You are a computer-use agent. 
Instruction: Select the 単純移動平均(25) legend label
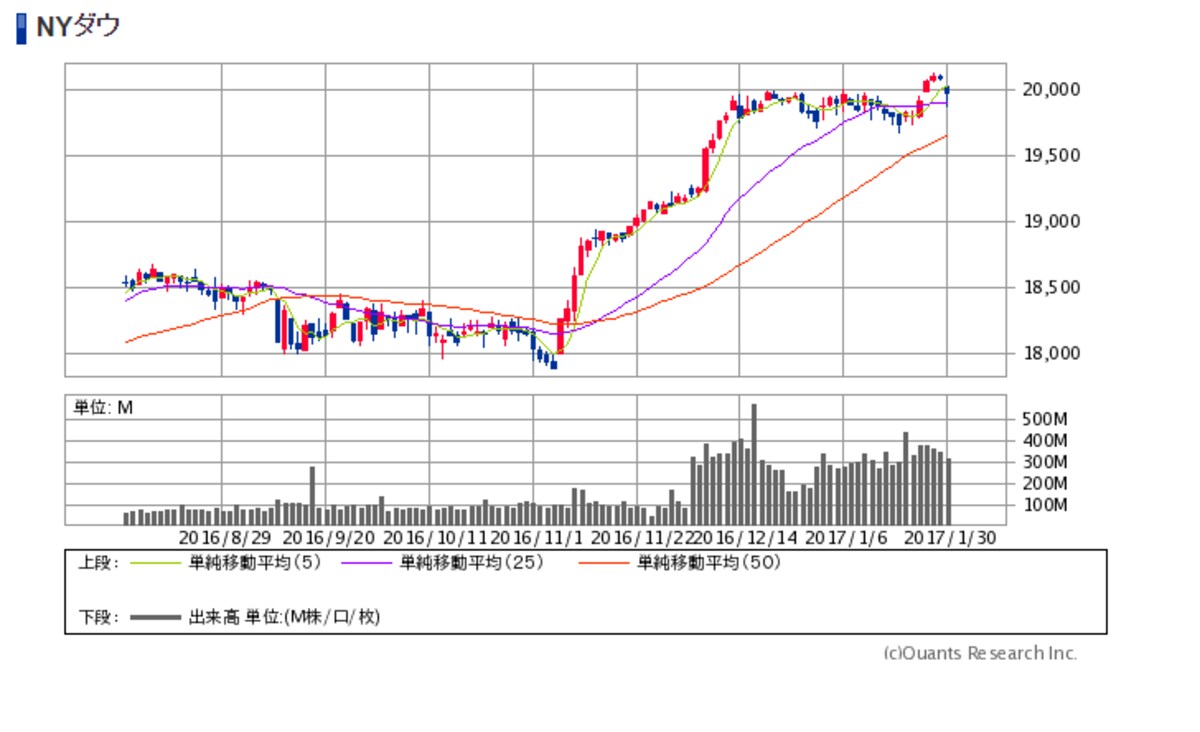click(471, 563)
